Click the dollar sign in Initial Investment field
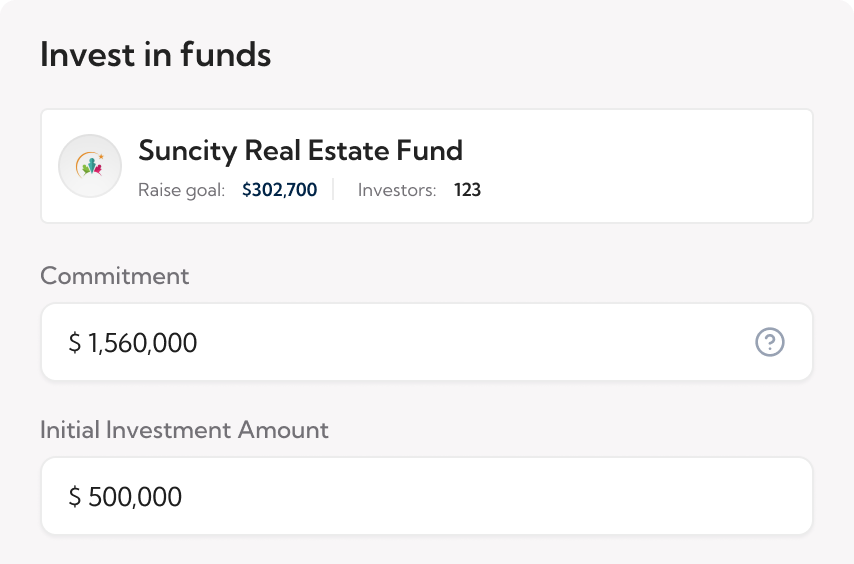Screen dimensions: 854x564 coord(75,497)
